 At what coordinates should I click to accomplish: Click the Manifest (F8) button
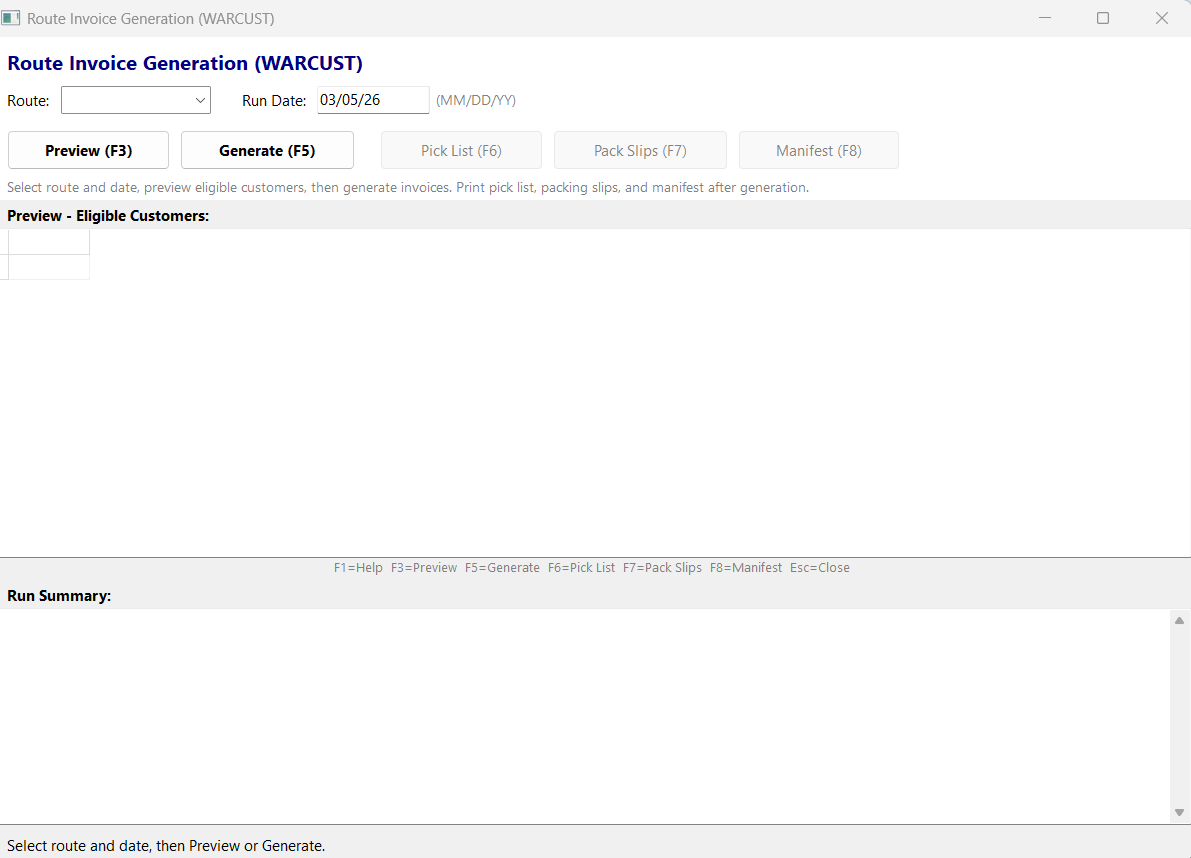click(819, 150)
